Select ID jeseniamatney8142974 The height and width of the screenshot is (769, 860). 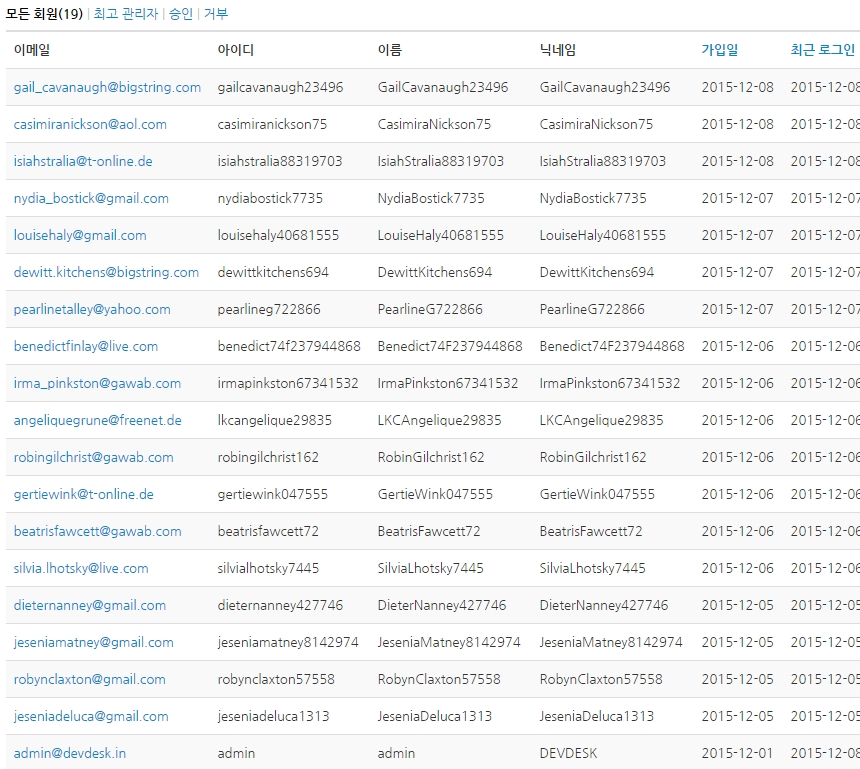point(288,643)
